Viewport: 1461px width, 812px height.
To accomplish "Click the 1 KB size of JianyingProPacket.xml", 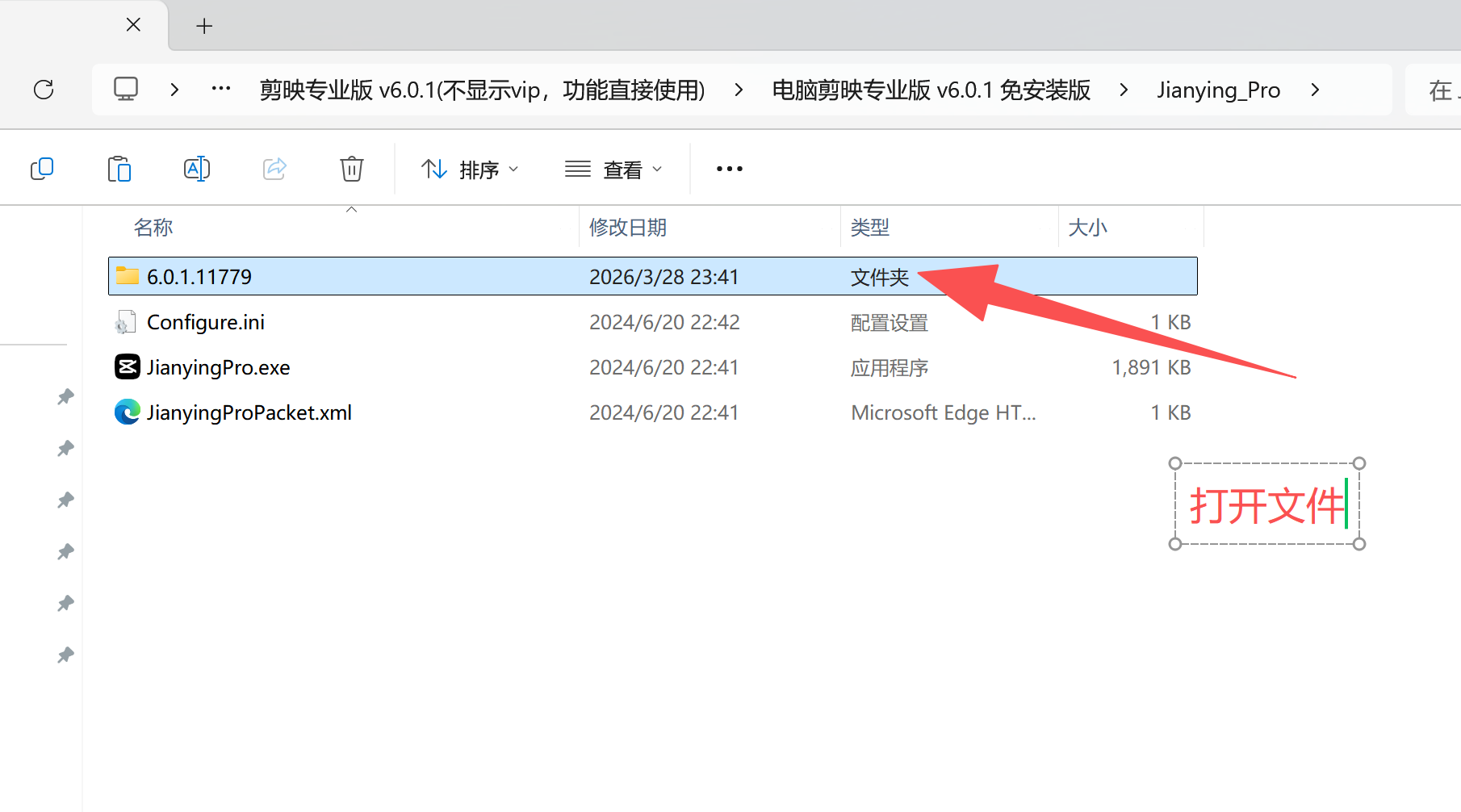I will (x=1170, y=412).
